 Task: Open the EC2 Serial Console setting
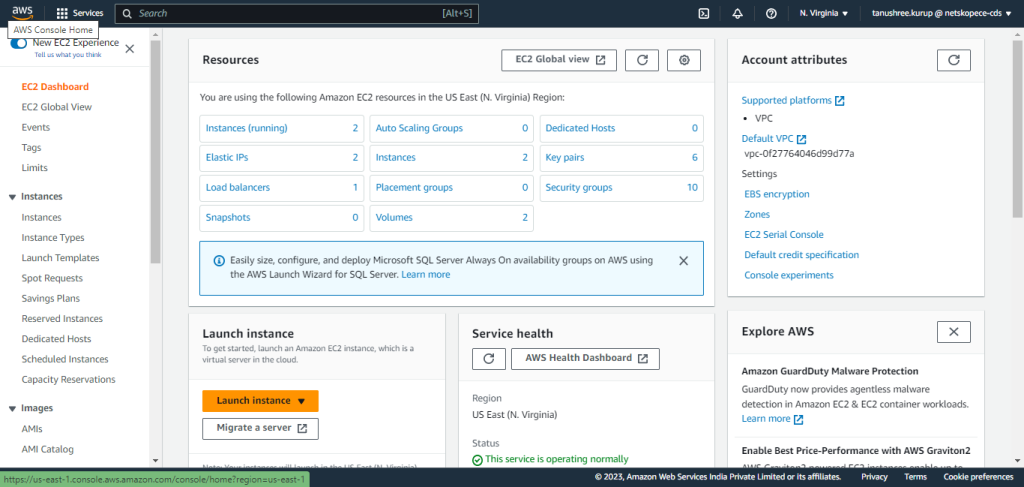pyautogui.click(x=784, y=234)
